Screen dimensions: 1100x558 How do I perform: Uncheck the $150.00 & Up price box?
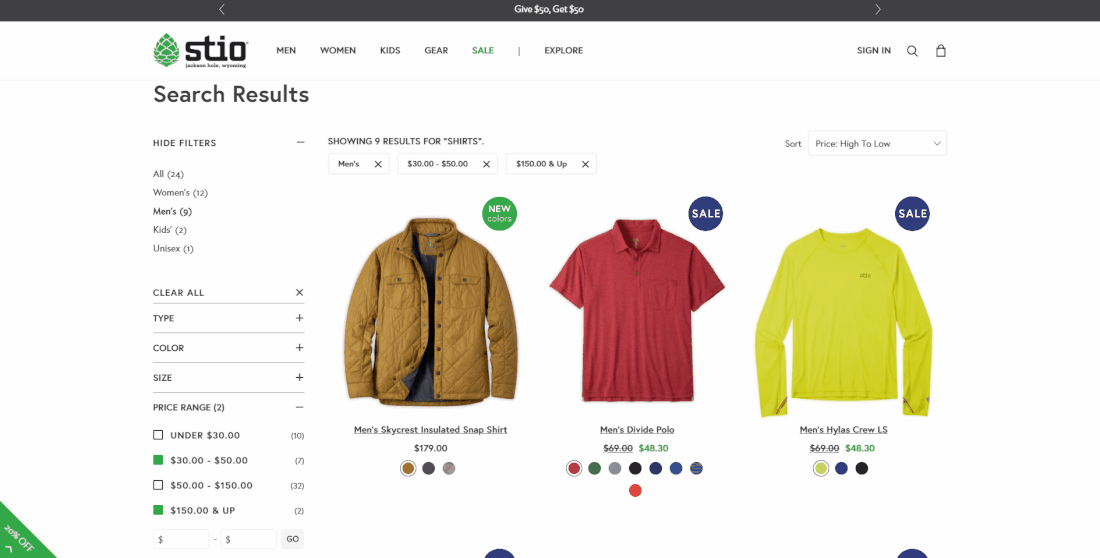coord(158,510)
